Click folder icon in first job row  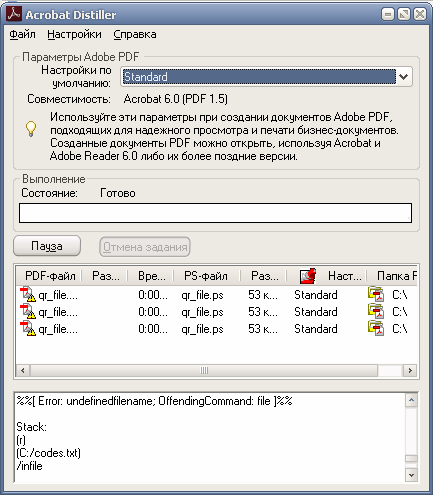[376, 294]
